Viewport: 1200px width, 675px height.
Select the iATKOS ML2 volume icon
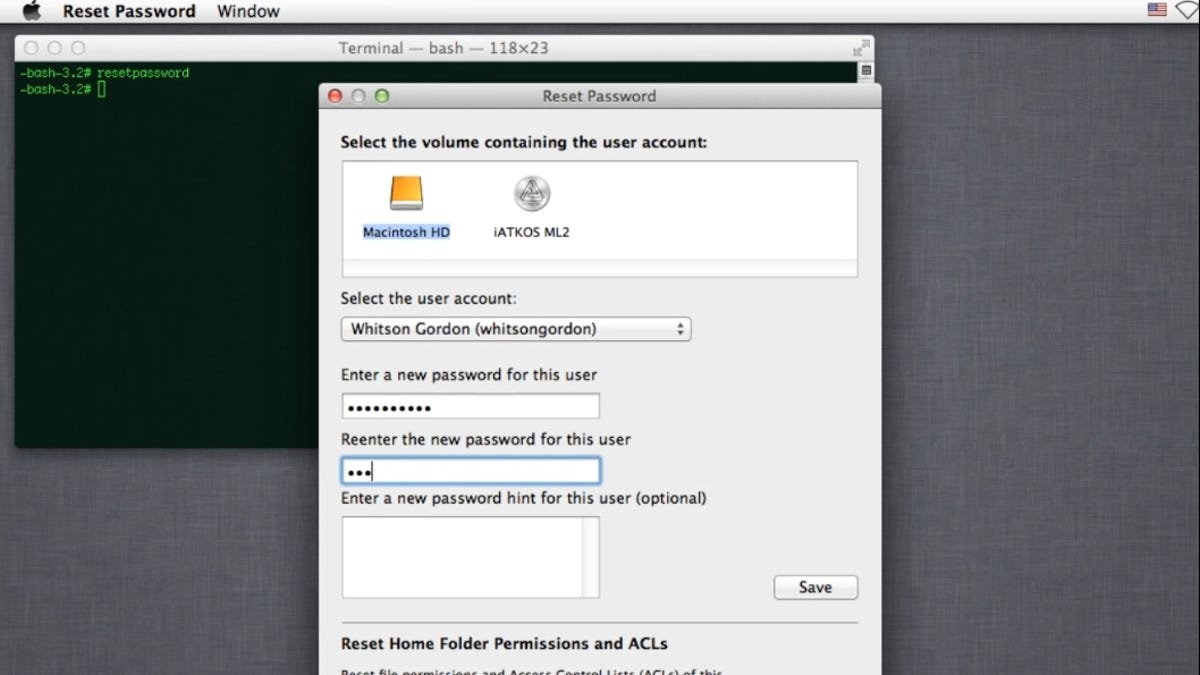[531, 193]
